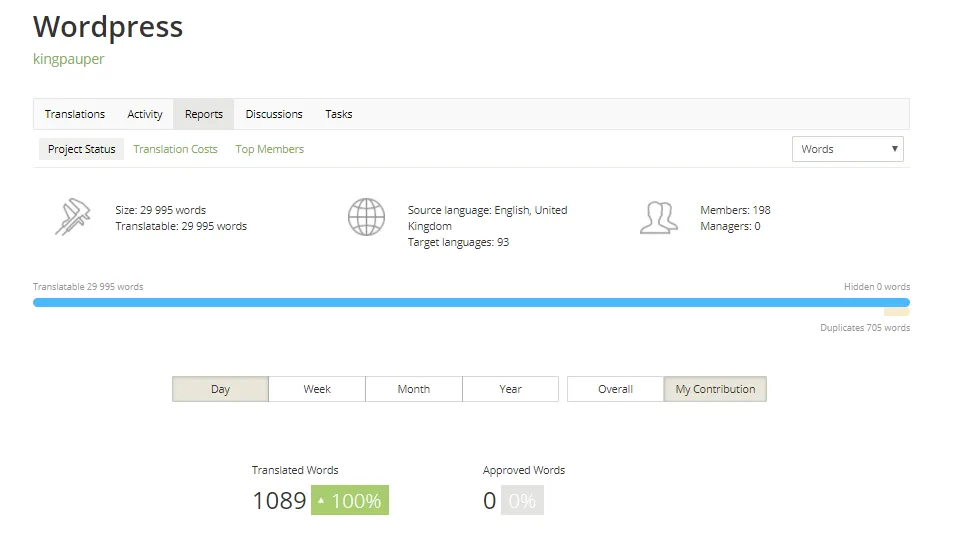Click 'Size: 29 995 words' text
Screen dimensions: 966x545
pos(160,210)
